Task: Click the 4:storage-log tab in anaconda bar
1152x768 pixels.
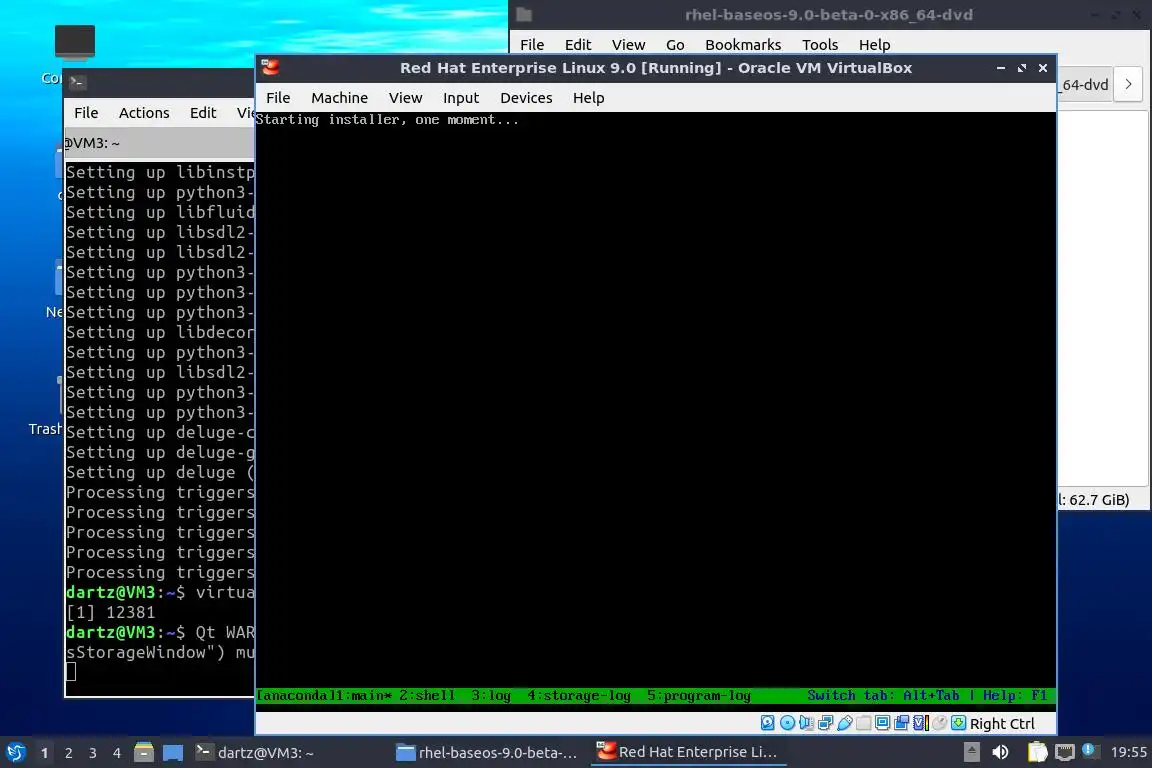Action: 579,695
